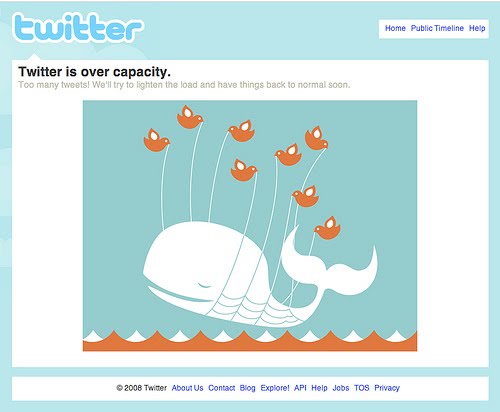Click the whale's closed eye

pyautogui.click(x=205, y=286)
